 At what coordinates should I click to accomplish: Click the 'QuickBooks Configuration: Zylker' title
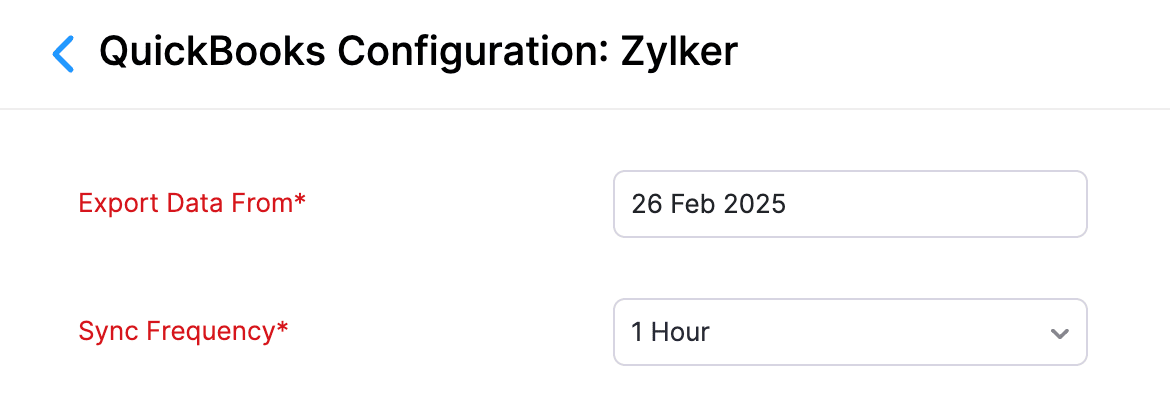click(418, 51)
